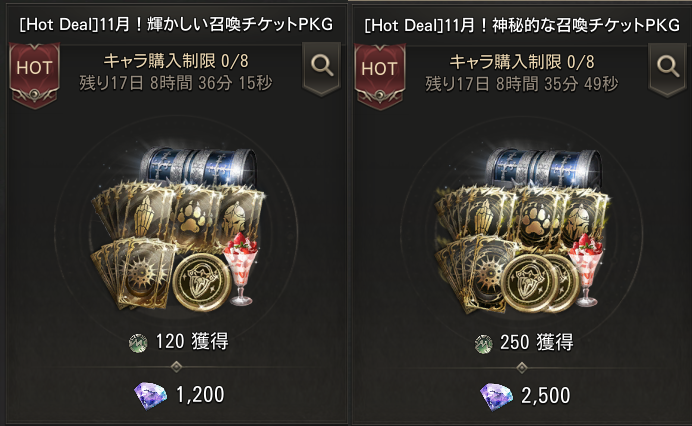Click the double gold shield coins in right package
The width and height of the screenshot is (692, 426).
pyautogui.click(x=540, y=283)
